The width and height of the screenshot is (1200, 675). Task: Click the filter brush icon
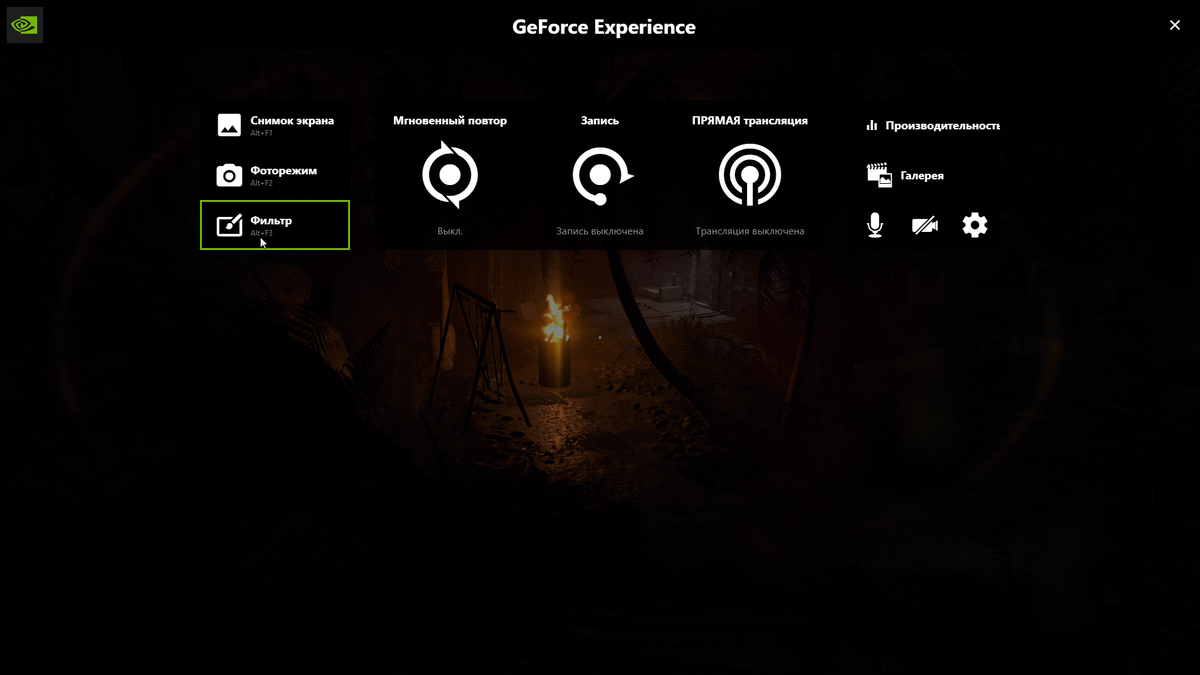point(229,225)
